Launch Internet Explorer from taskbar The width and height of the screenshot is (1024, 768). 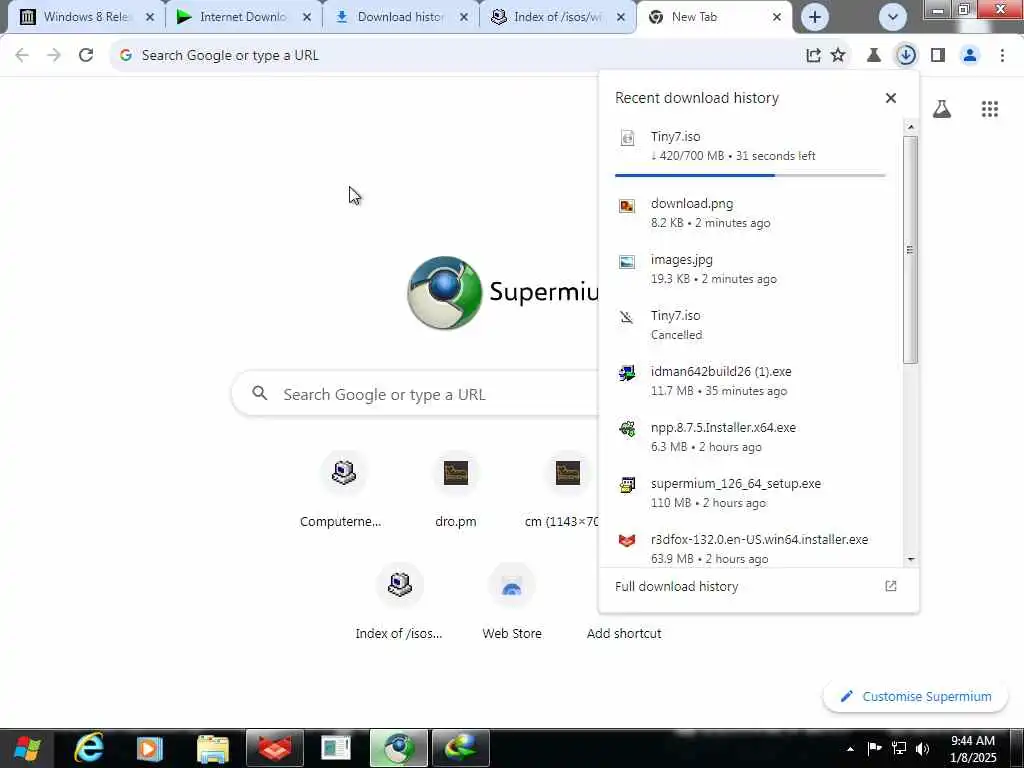(x=89, y=748)
